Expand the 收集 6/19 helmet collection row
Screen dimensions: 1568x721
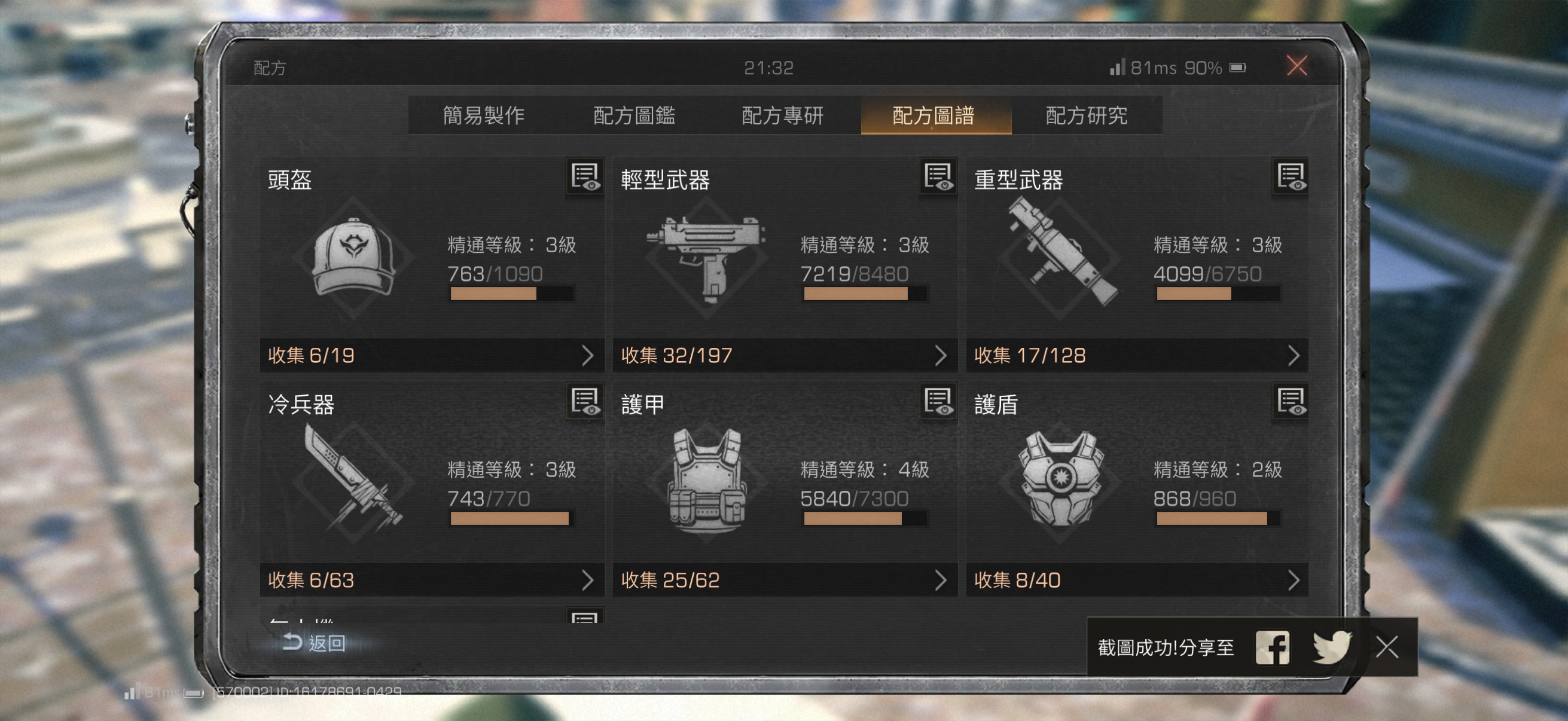432,355
